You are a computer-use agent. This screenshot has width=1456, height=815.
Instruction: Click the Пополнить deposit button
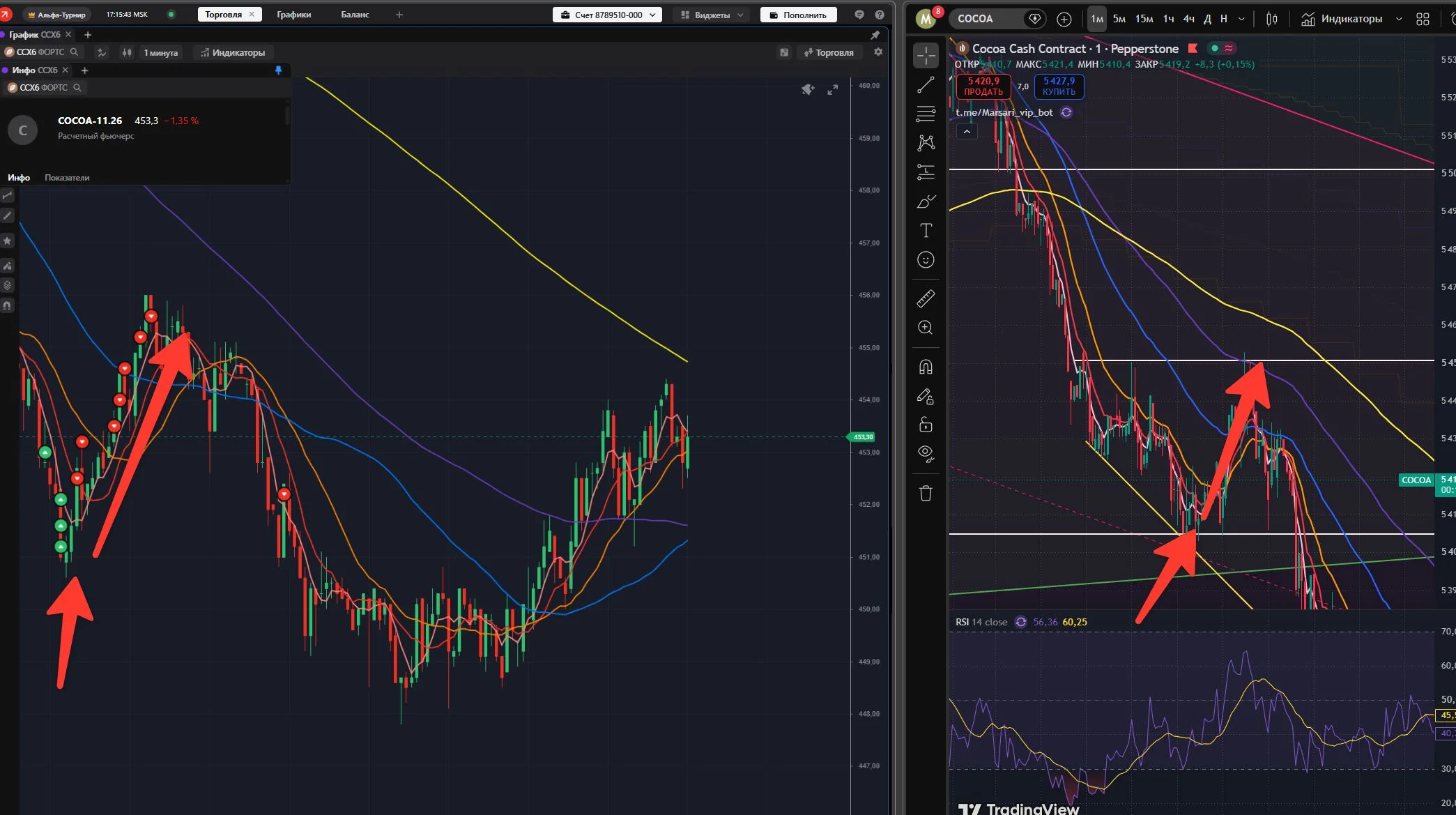[798, 15]
